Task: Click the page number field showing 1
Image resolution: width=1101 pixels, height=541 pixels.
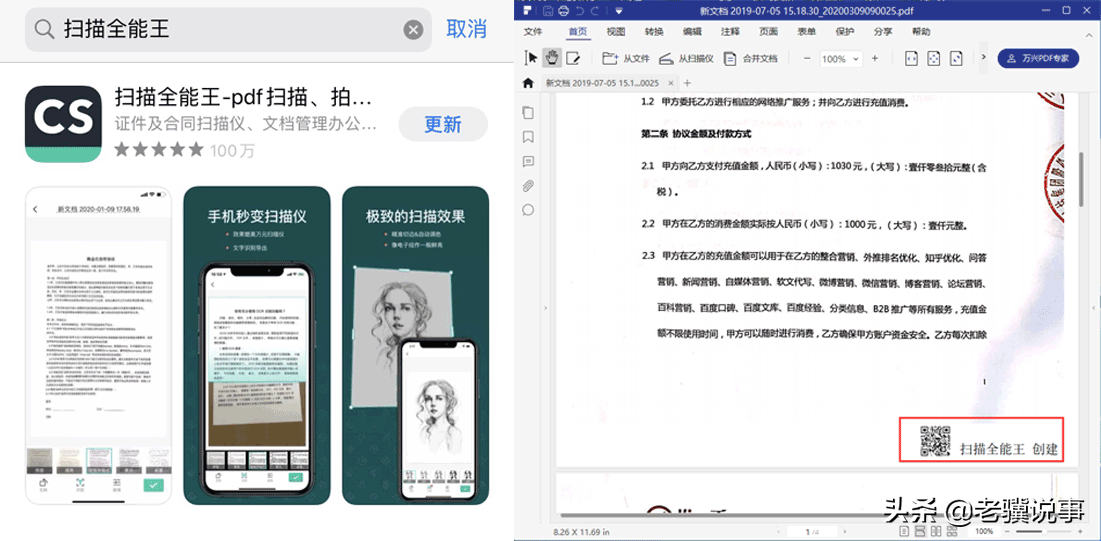Action: [x=812, y=532]
